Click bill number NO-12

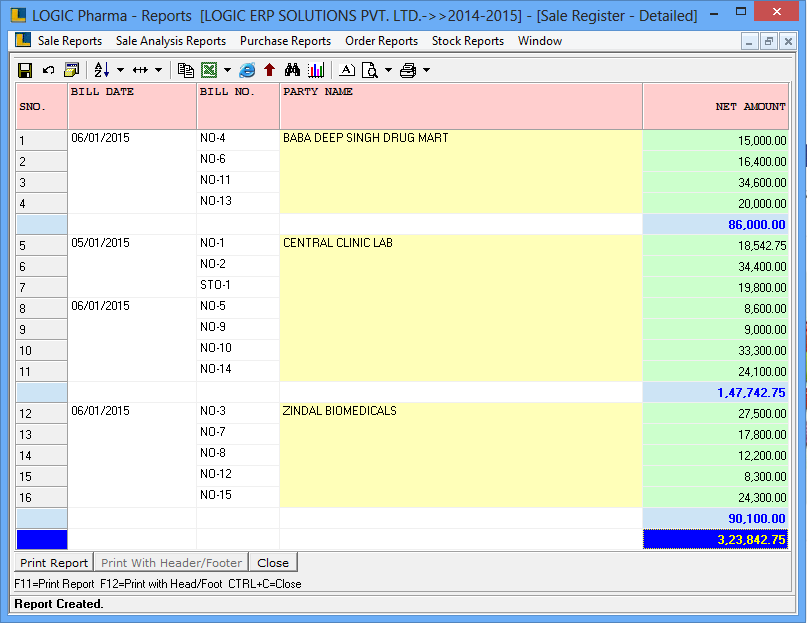[216, 474]
